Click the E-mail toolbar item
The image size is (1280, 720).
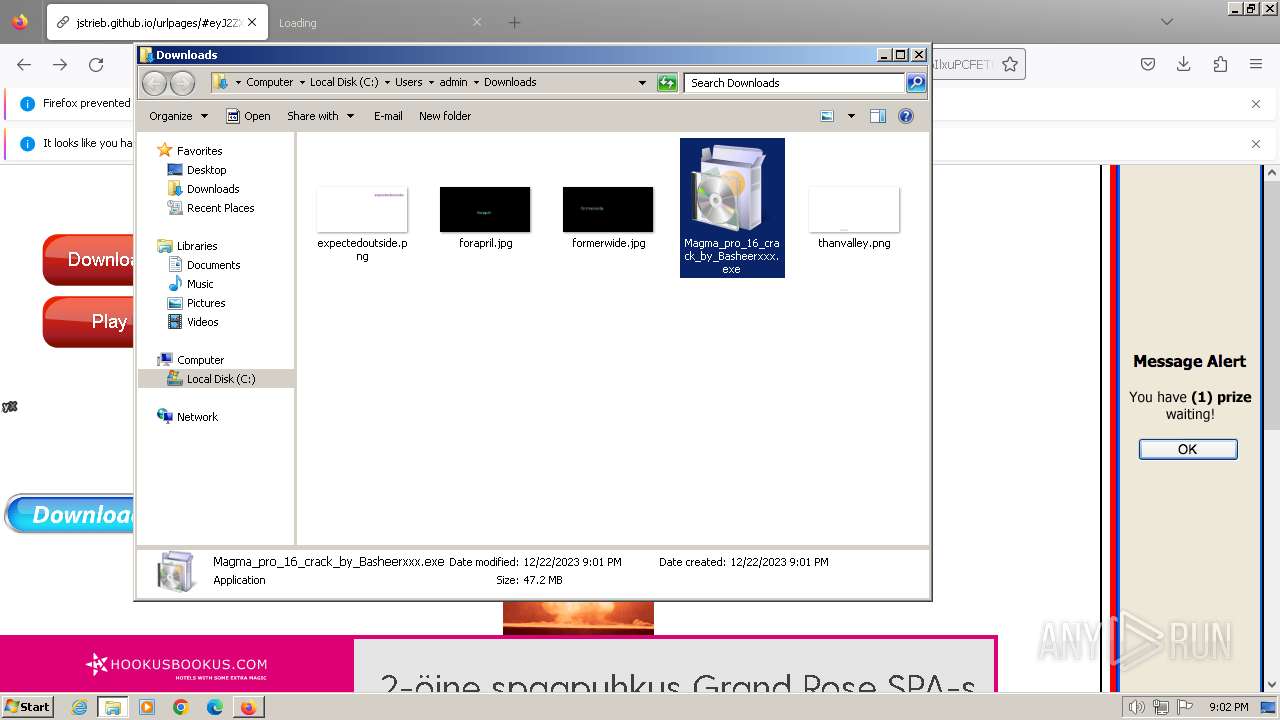(x=388, y=116)
